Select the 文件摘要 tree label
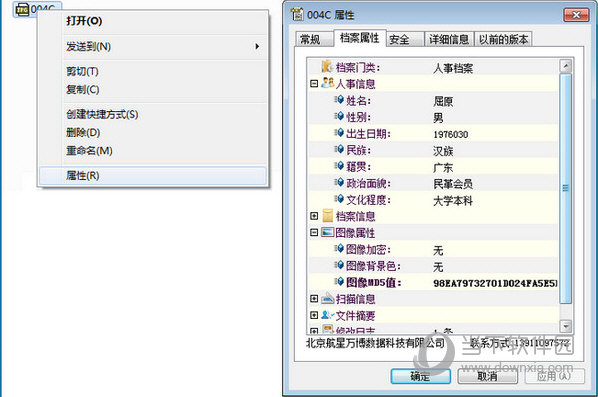Screen dimensions: 598x397 pos(355,315)
